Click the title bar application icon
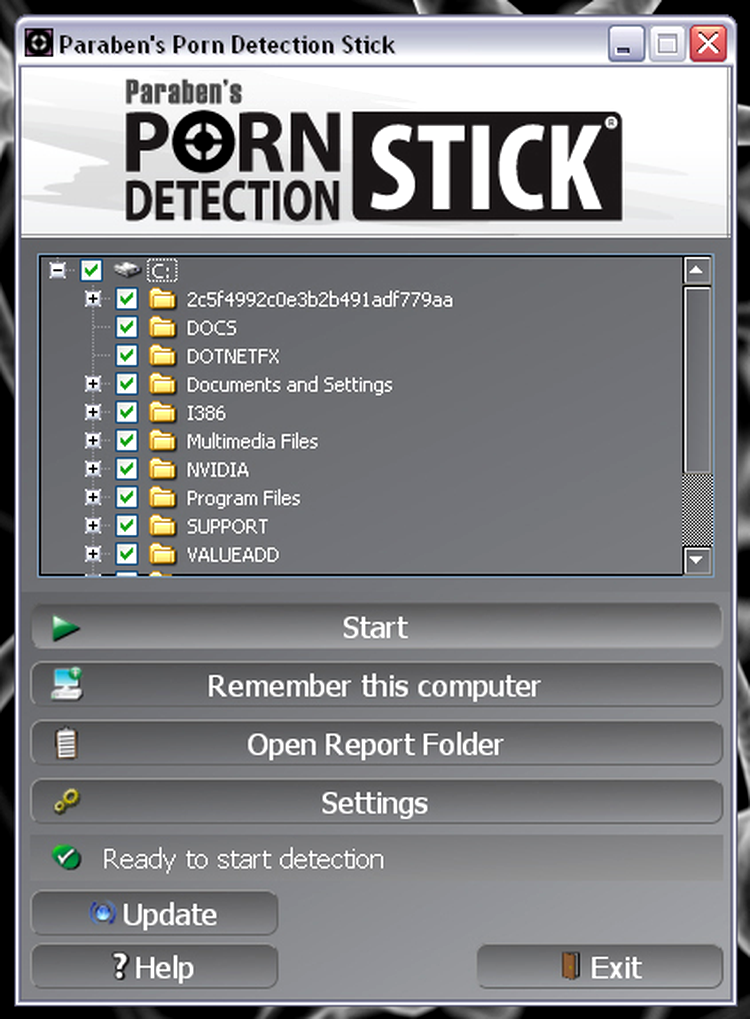750x1019 pixels. (x=38, y=43)
